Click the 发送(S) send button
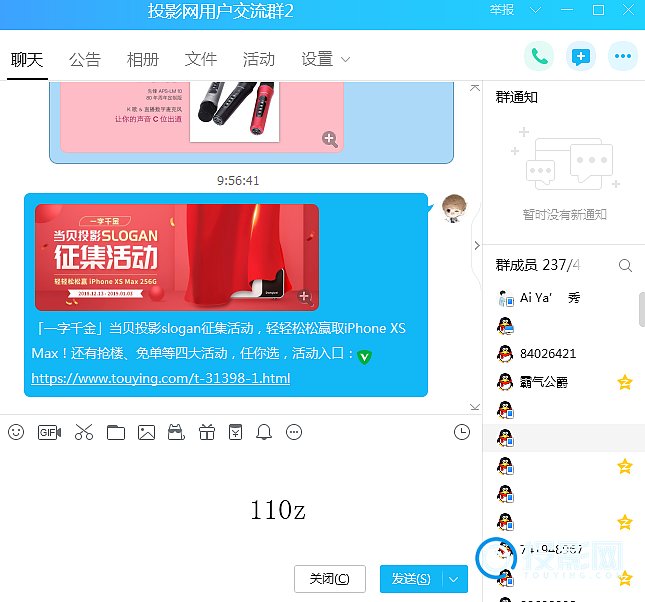 coord(411,579)
